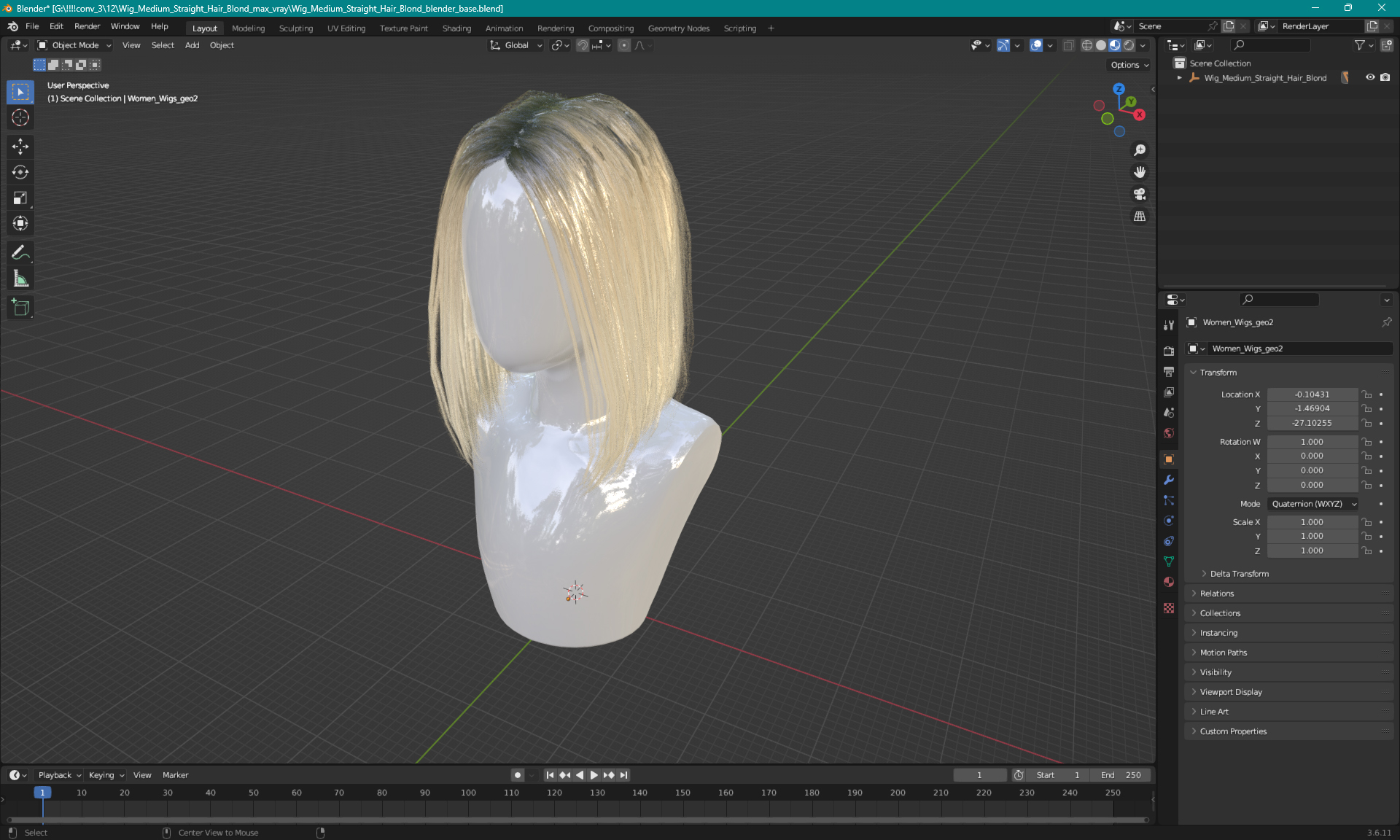Image resolution: width=1400 pixels, height=840 pixels.
Task: Open the Particles properties tab
Action: pyautogui.click(x=1169, y=500)
